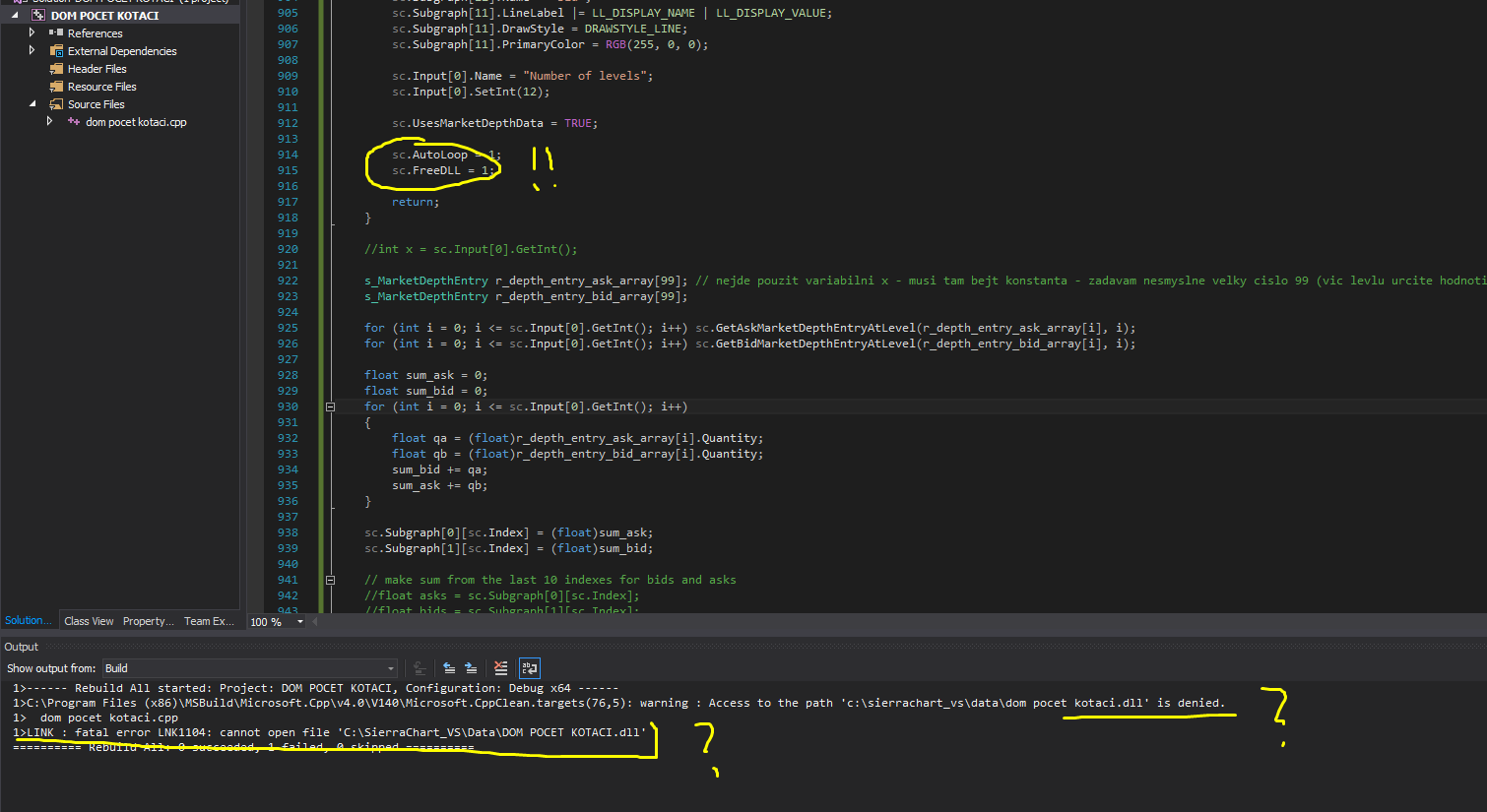The width and height of the screenshot is (1487, 812).
Task: Switch to the Solution Explorer tab
Action: tap(29, 620)
